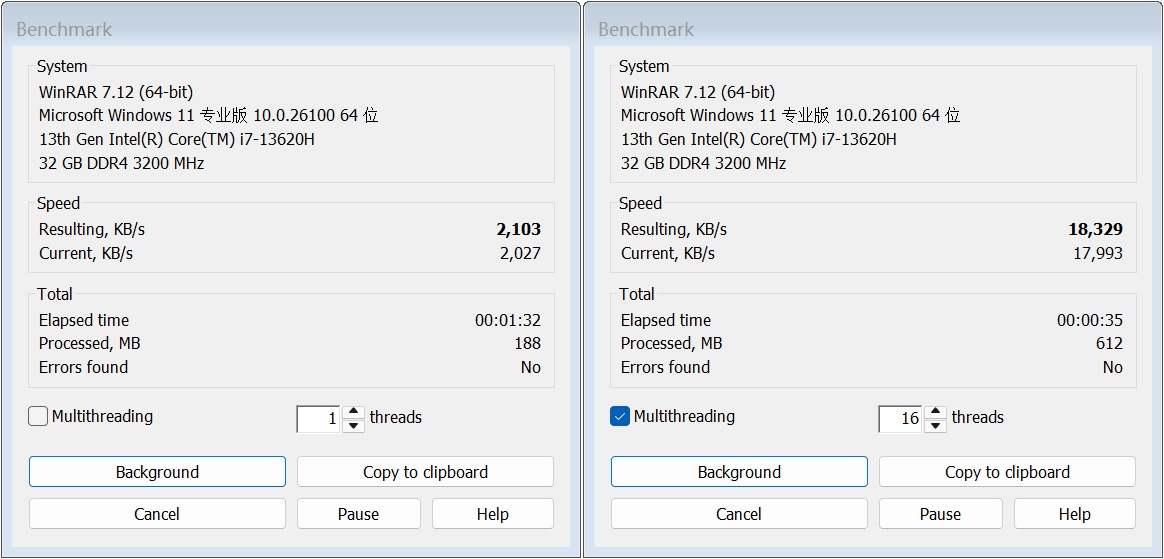Increase thread count above 16 with up arrow
Viewport: 1164px width, 559px height.
click(935, 411)
